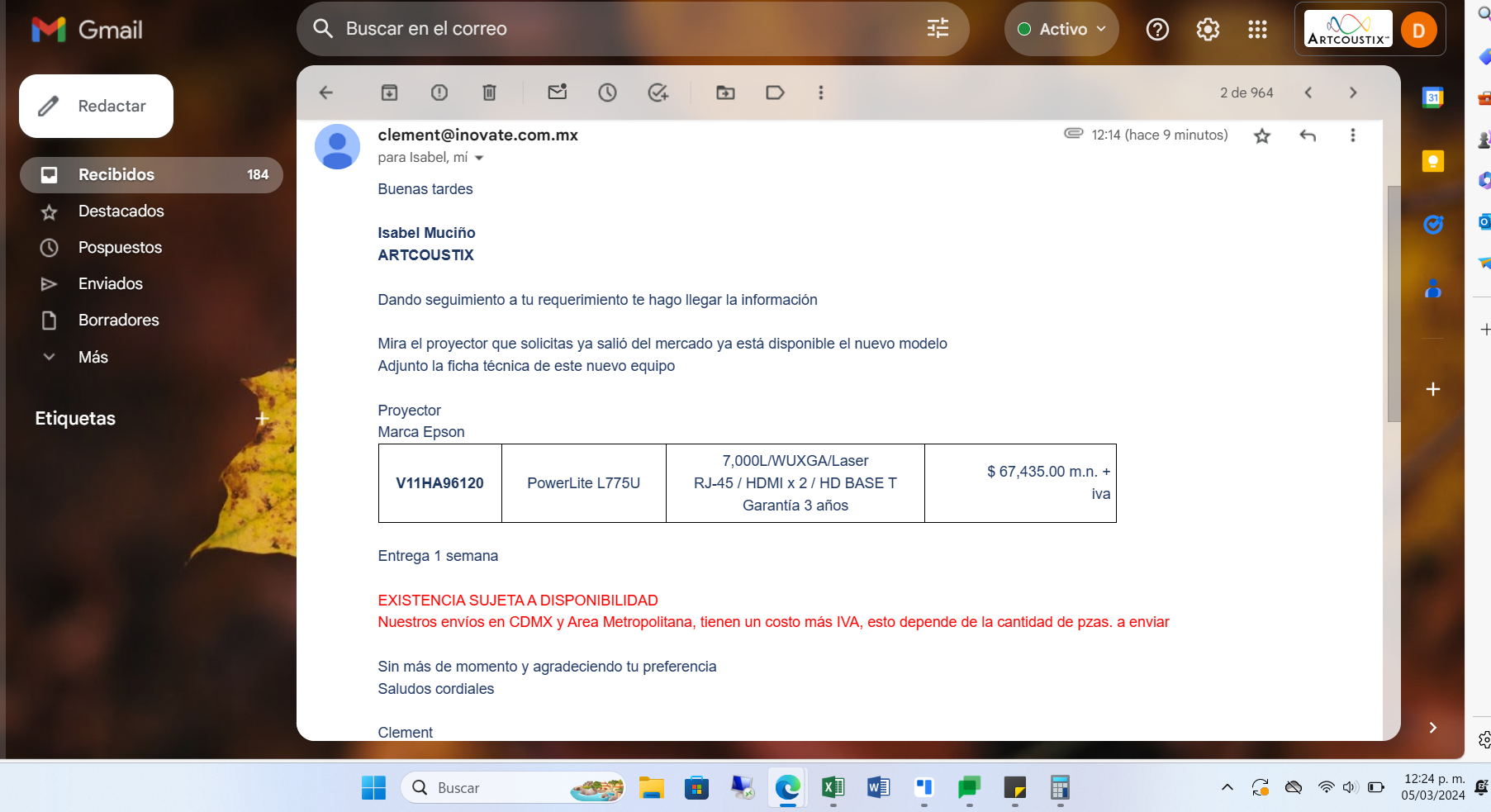Go to the newer email arrow
The image size is (1491, 812).
pos(1308,93)
